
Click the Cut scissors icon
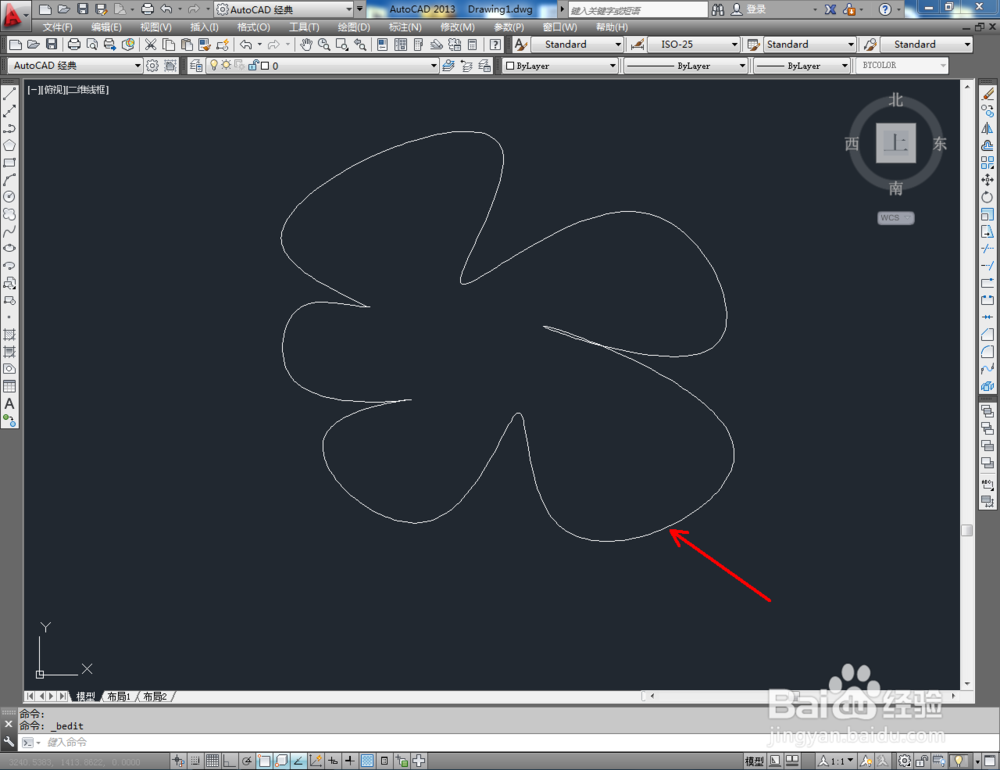[151, 44]
